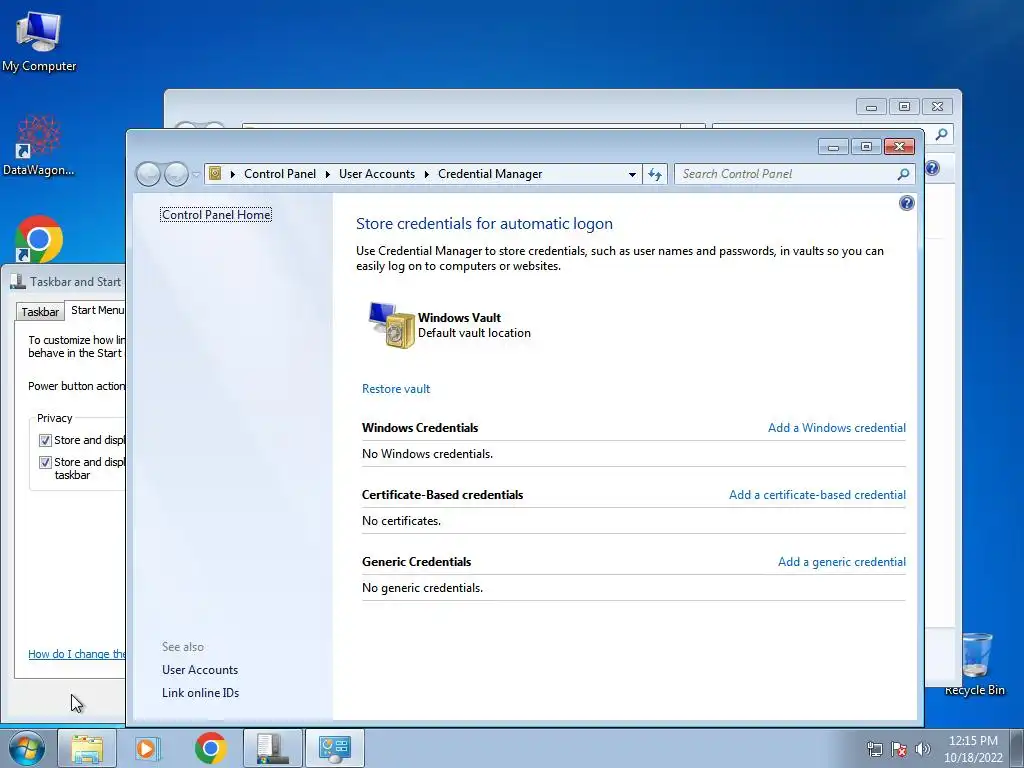Select the Start Menu tab

(97, 310)
